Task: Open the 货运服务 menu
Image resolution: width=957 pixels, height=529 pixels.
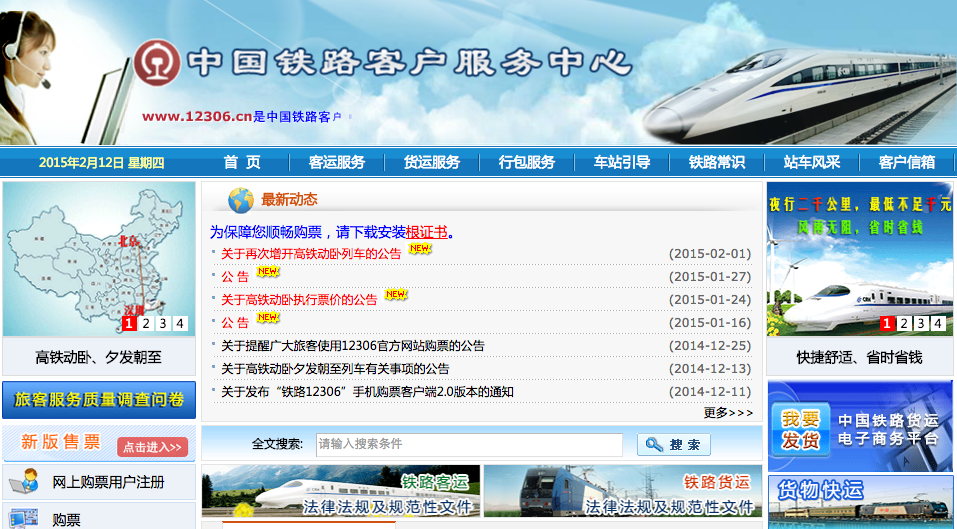Action: (x=432, y=162)
